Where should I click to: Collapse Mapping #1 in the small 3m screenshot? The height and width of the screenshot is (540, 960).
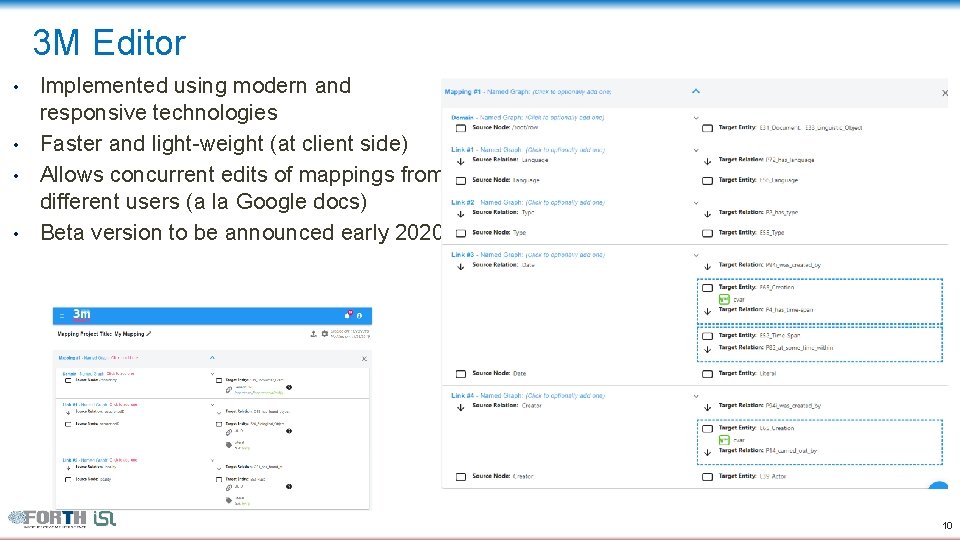point(212,358)
